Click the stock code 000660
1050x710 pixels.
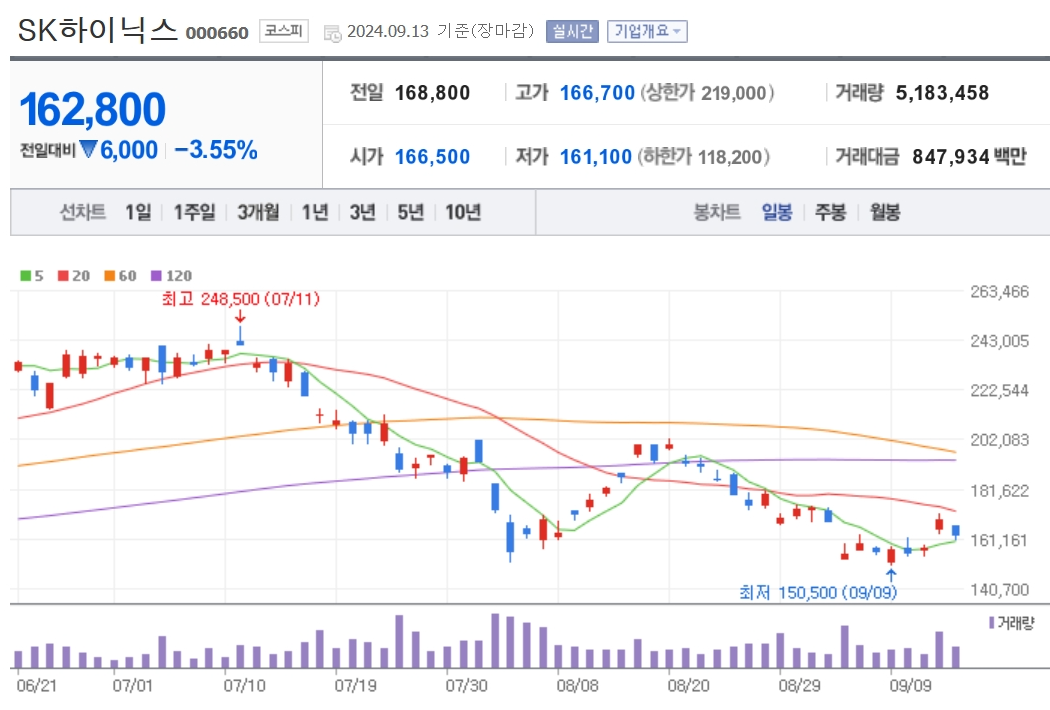tap(217, 33)
